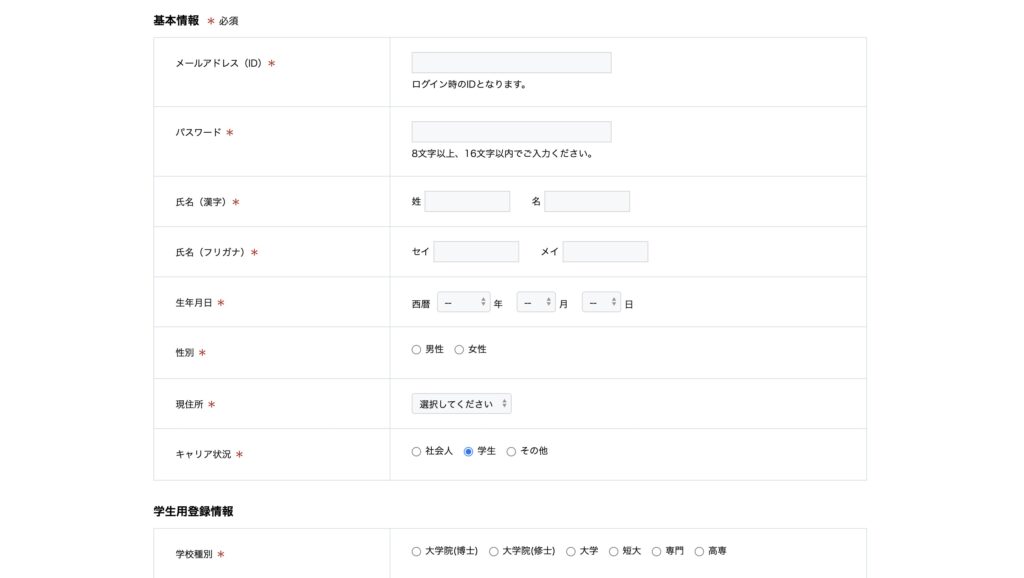The height and width of the screenshot is (578, 1024).
Task: Open the birth day (日) dropdown
Action: 601,303
